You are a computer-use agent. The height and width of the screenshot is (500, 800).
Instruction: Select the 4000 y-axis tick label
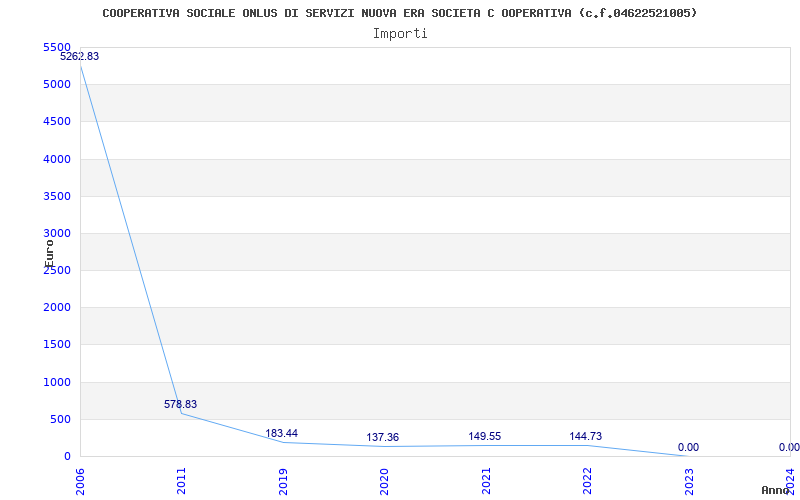coord(57,159)
